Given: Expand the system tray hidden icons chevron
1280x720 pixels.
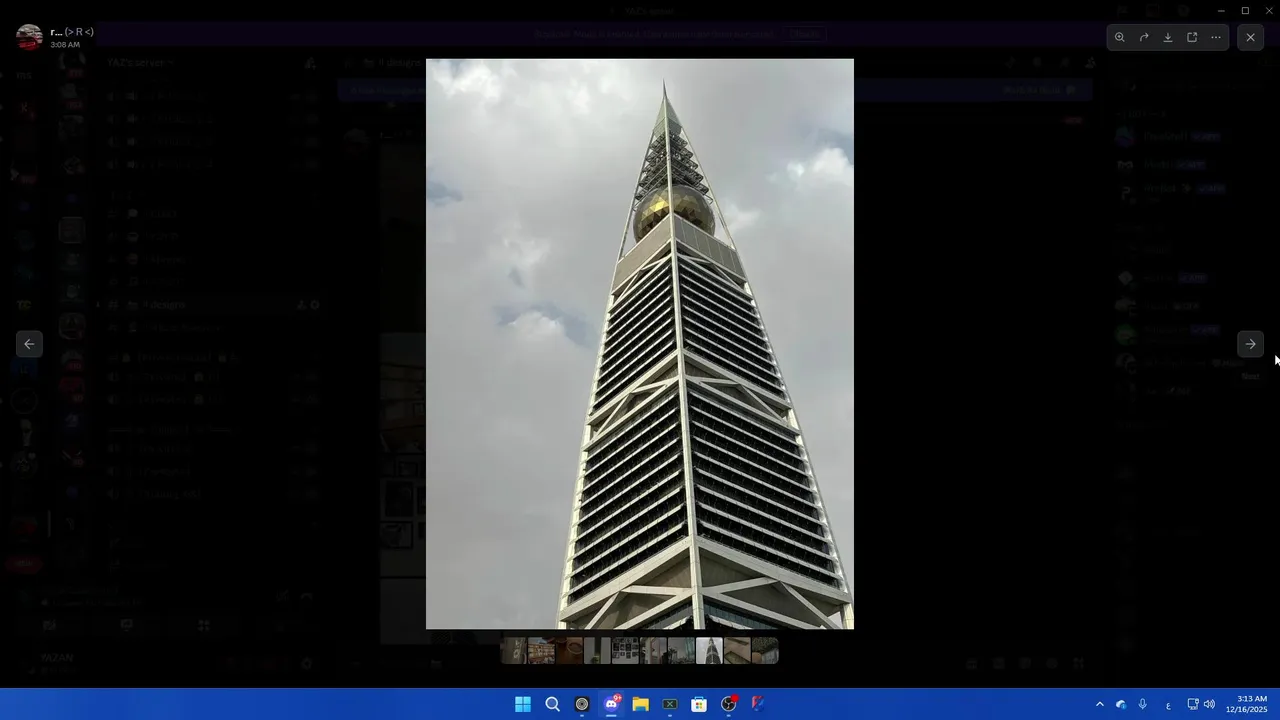Looking at the screenshot, I should coord(1100,704).
